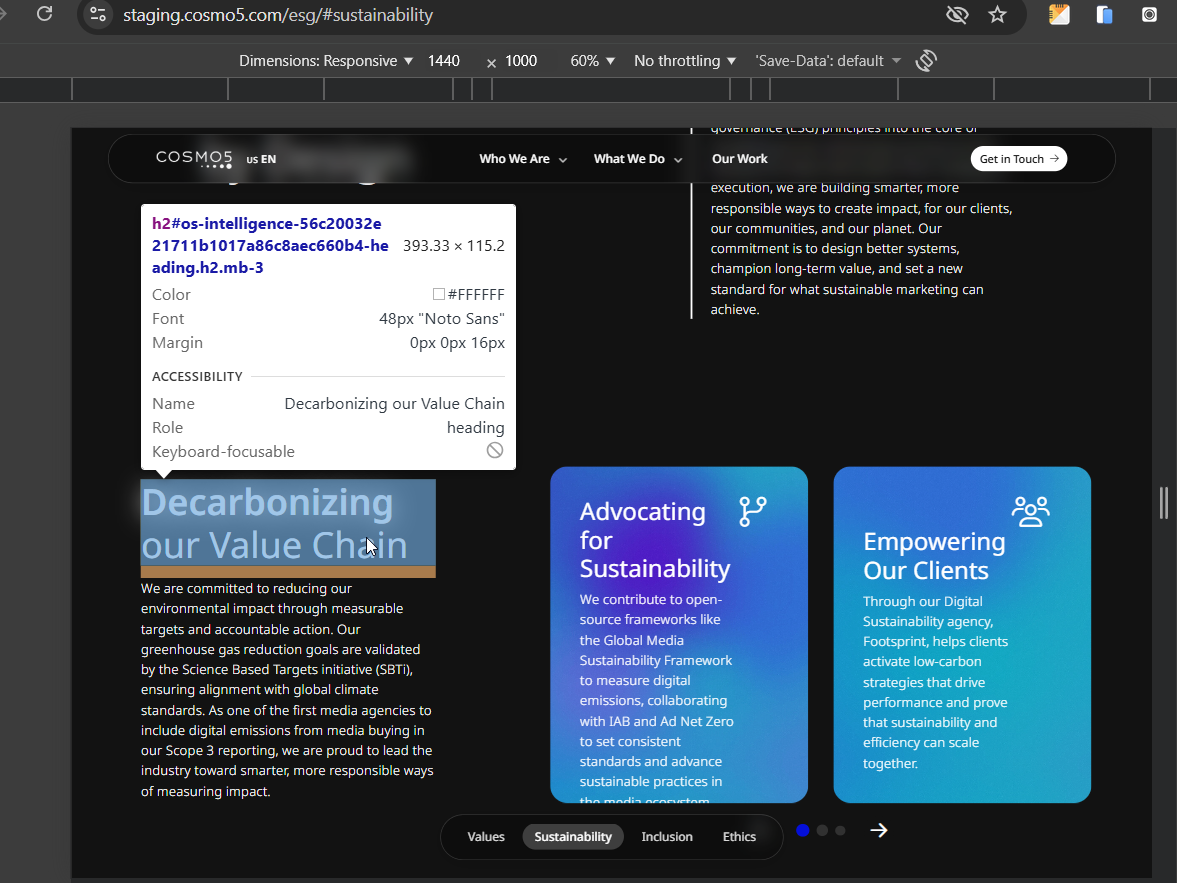Select the active blue carousel dot

[803, 830]
